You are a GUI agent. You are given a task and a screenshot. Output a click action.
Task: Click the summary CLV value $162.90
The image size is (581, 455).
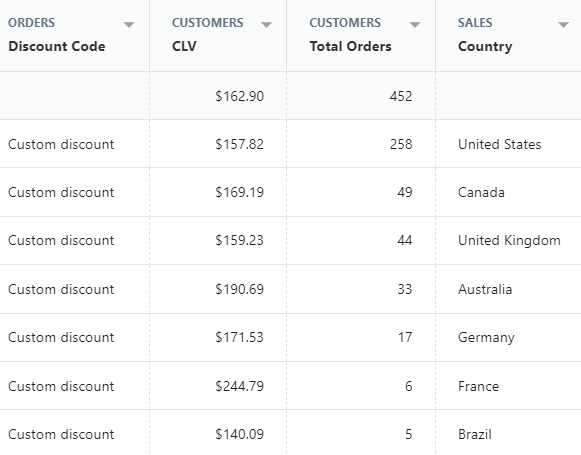[x=239, y=96]
